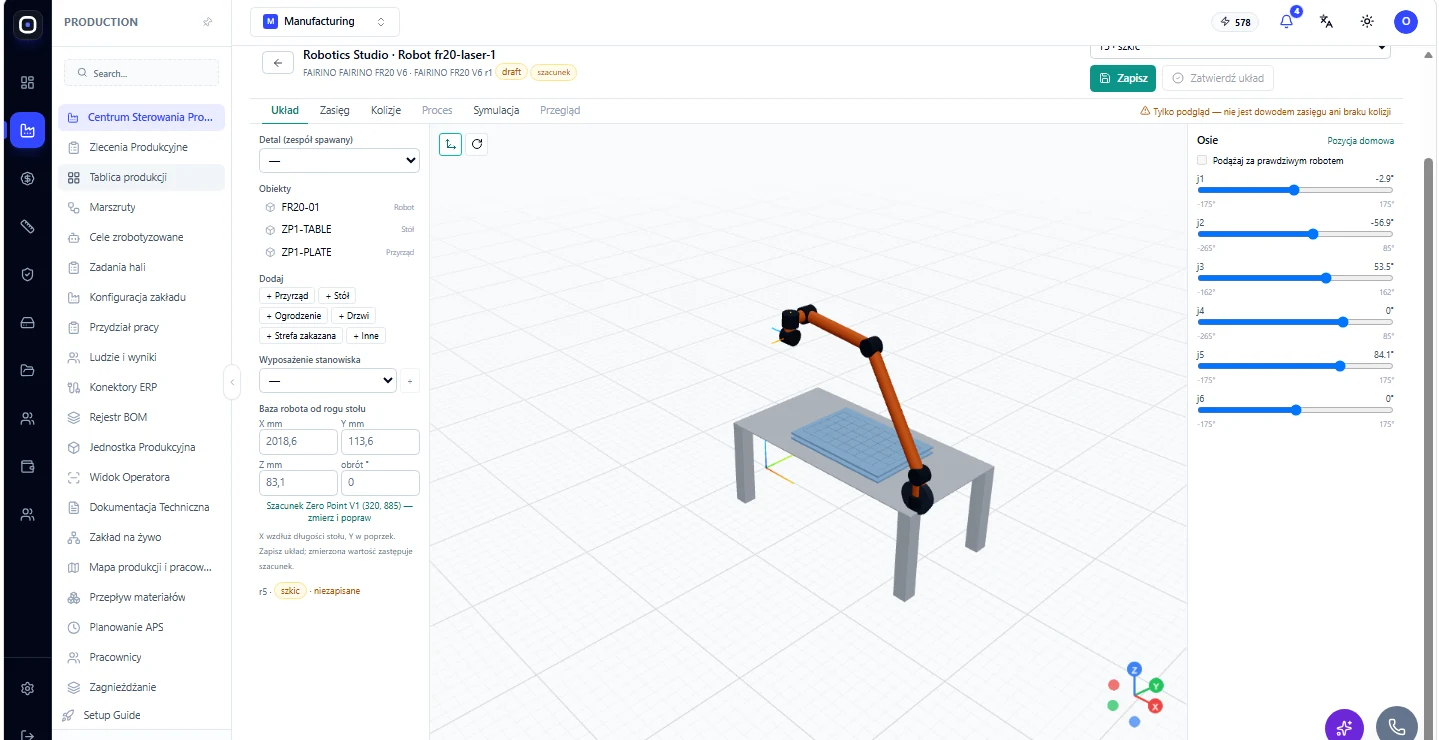Switch to the Zasięg tab

[x=334, y=110]
